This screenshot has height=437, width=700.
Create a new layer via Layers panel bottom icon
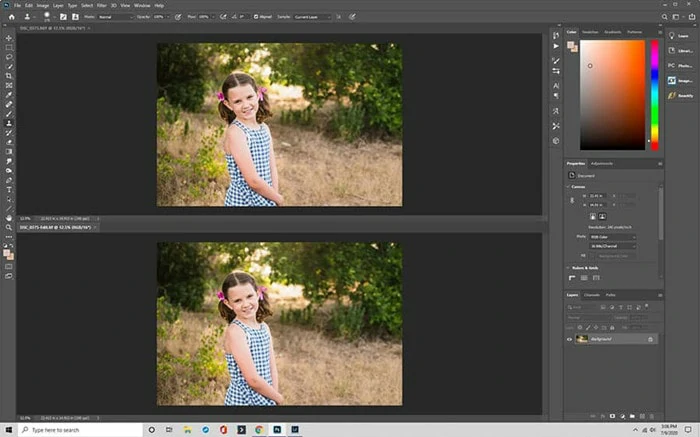[642, 416]
